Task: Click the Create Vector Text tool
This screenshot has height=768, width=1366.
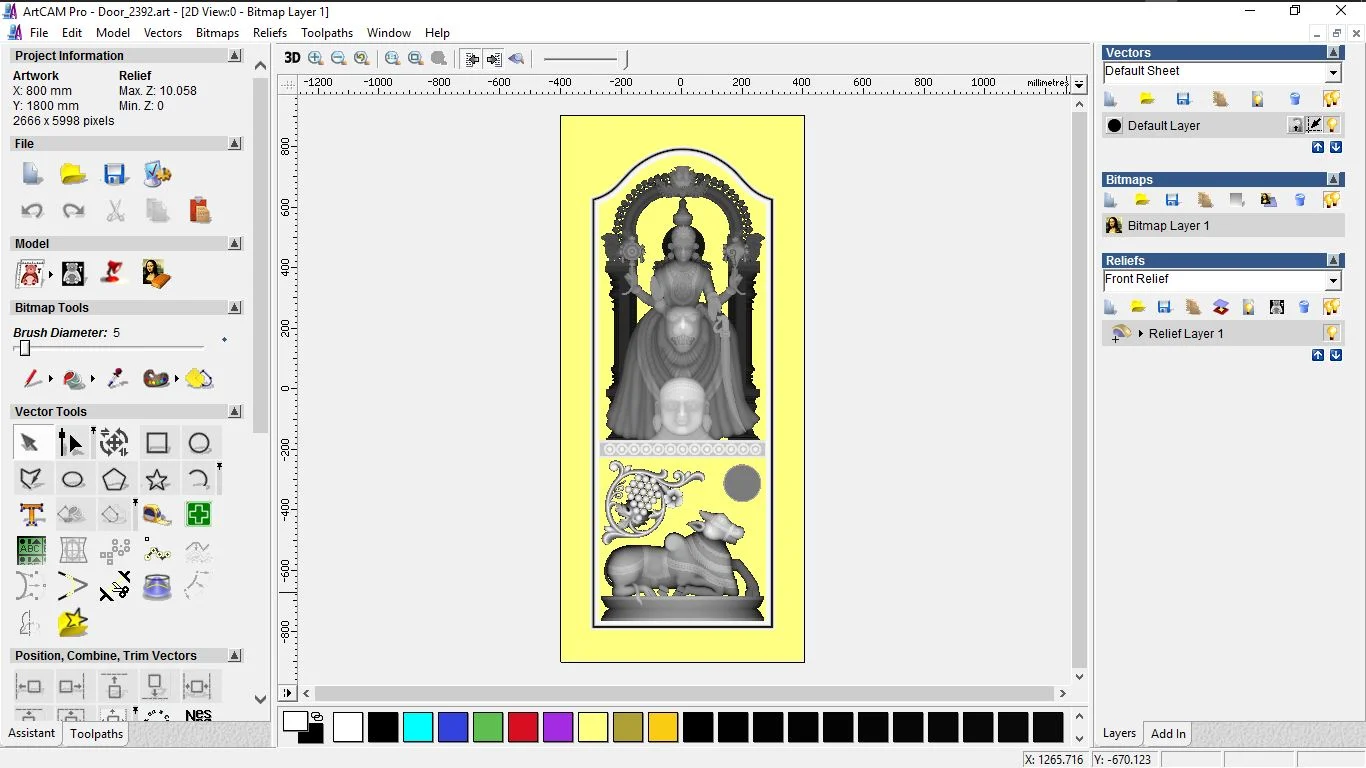Action: (31, 515)
